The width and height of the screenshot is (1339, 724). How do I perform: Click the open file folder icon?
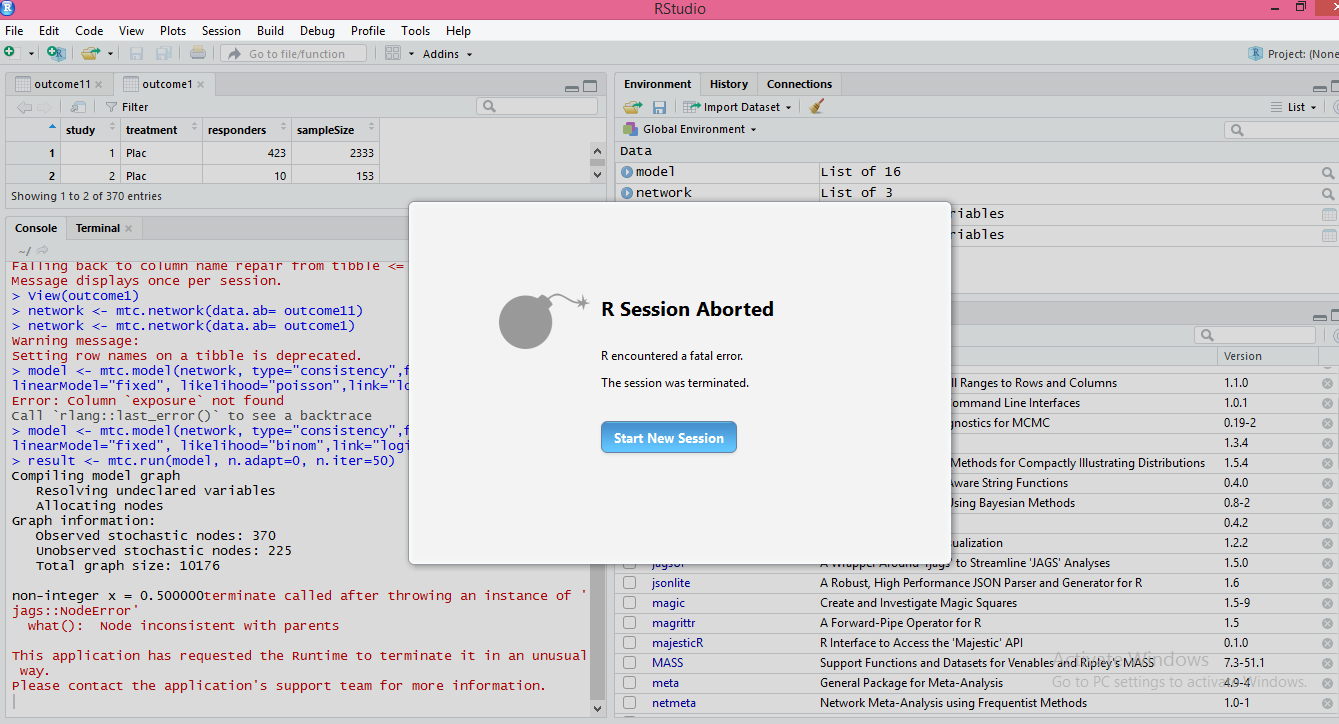(x=91, y=53)
